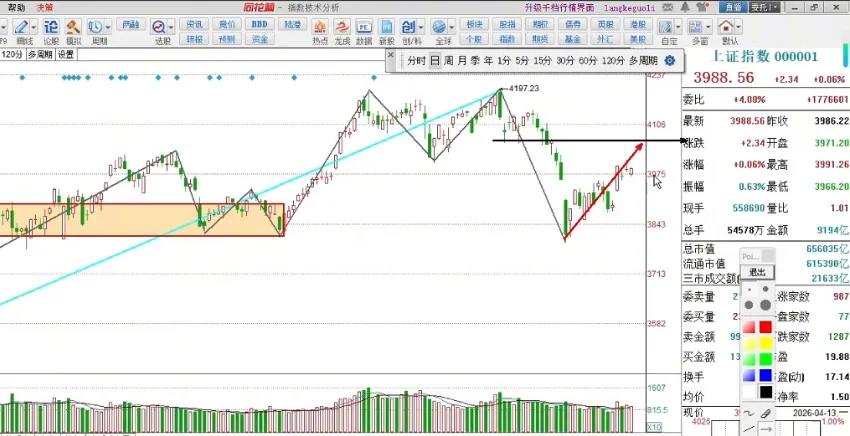
Task: Open the 决策 decision menu
Action: tap(45, 8)
